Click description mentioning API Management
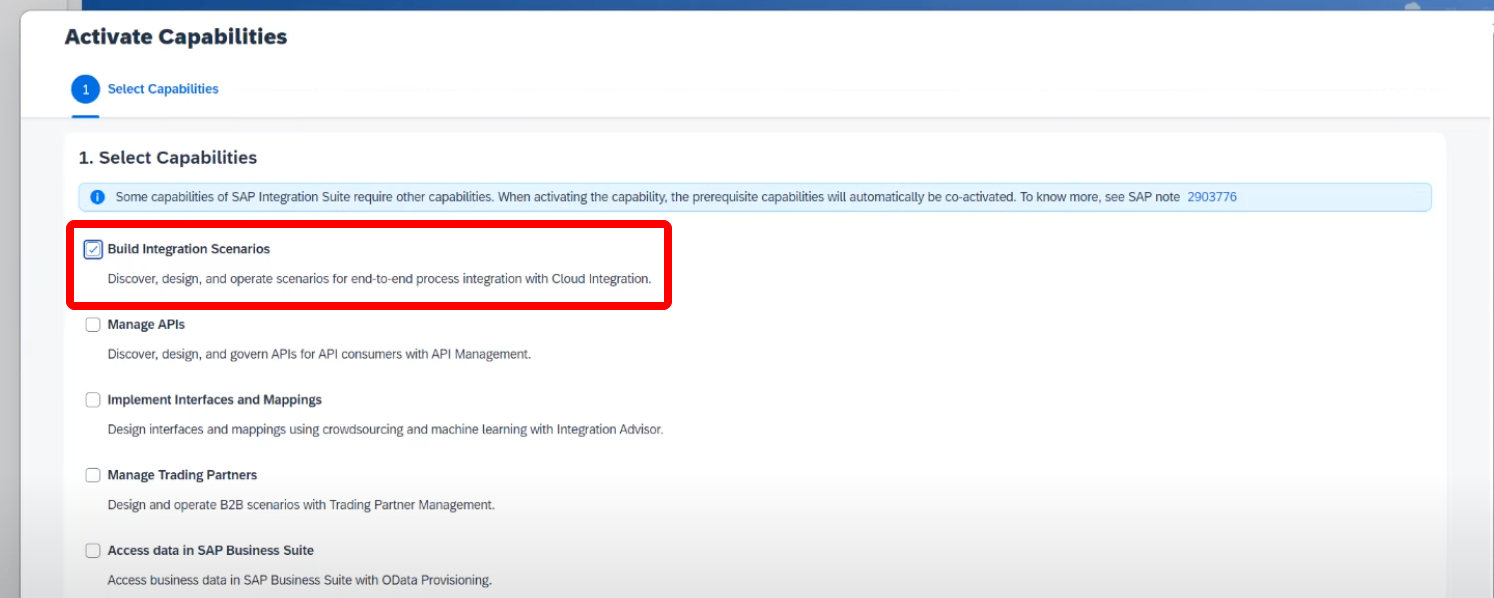This screenshot has height=598, width=1494. [320, 354]
